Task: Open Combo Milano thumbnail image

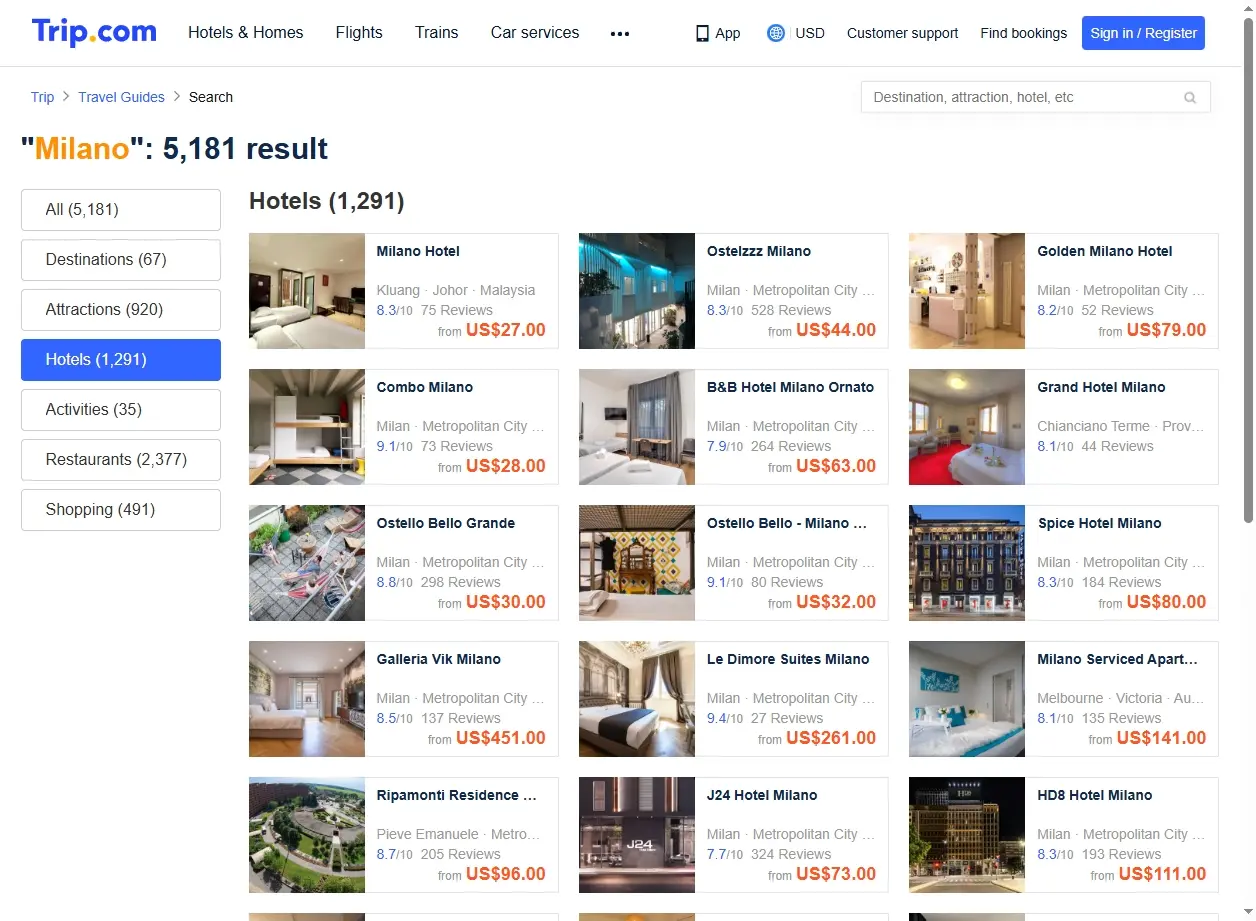Action: coord(307,427)
